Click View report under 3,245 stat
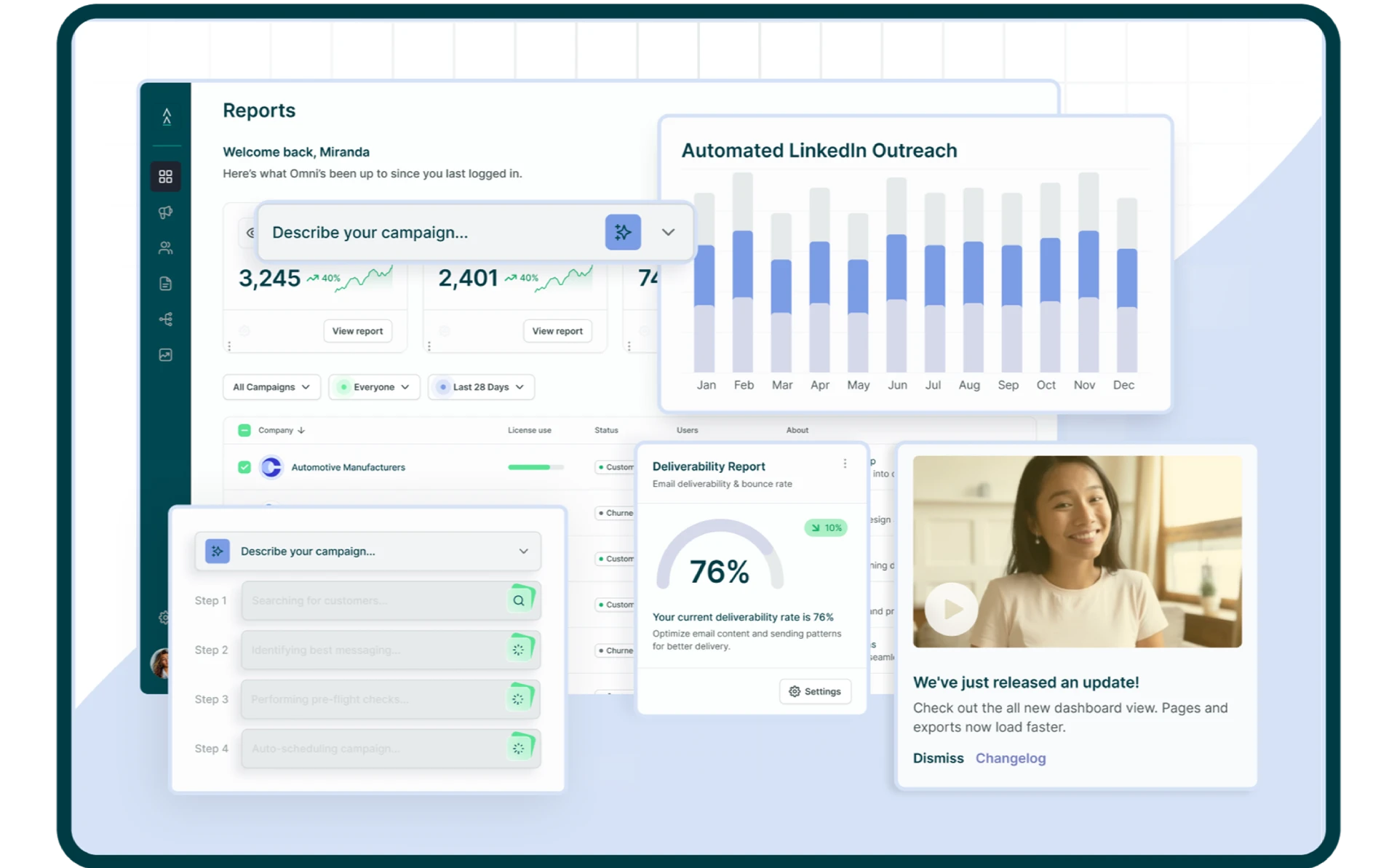The width and height of the screenshot is (1397, 868). pos(357,331)
